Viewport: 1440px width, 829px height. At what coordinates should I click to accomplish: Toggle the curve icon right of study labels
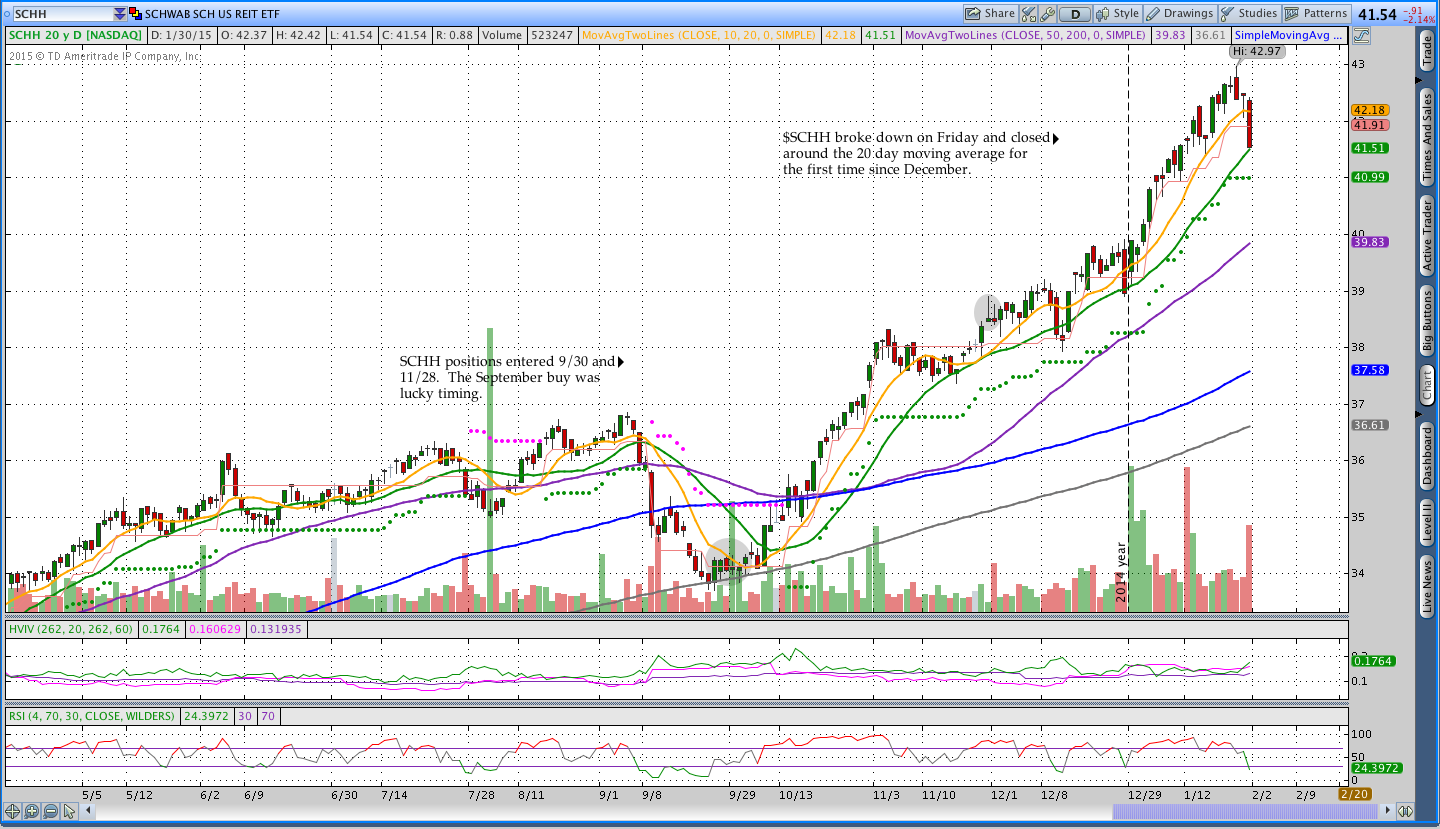click(1361, 35)
